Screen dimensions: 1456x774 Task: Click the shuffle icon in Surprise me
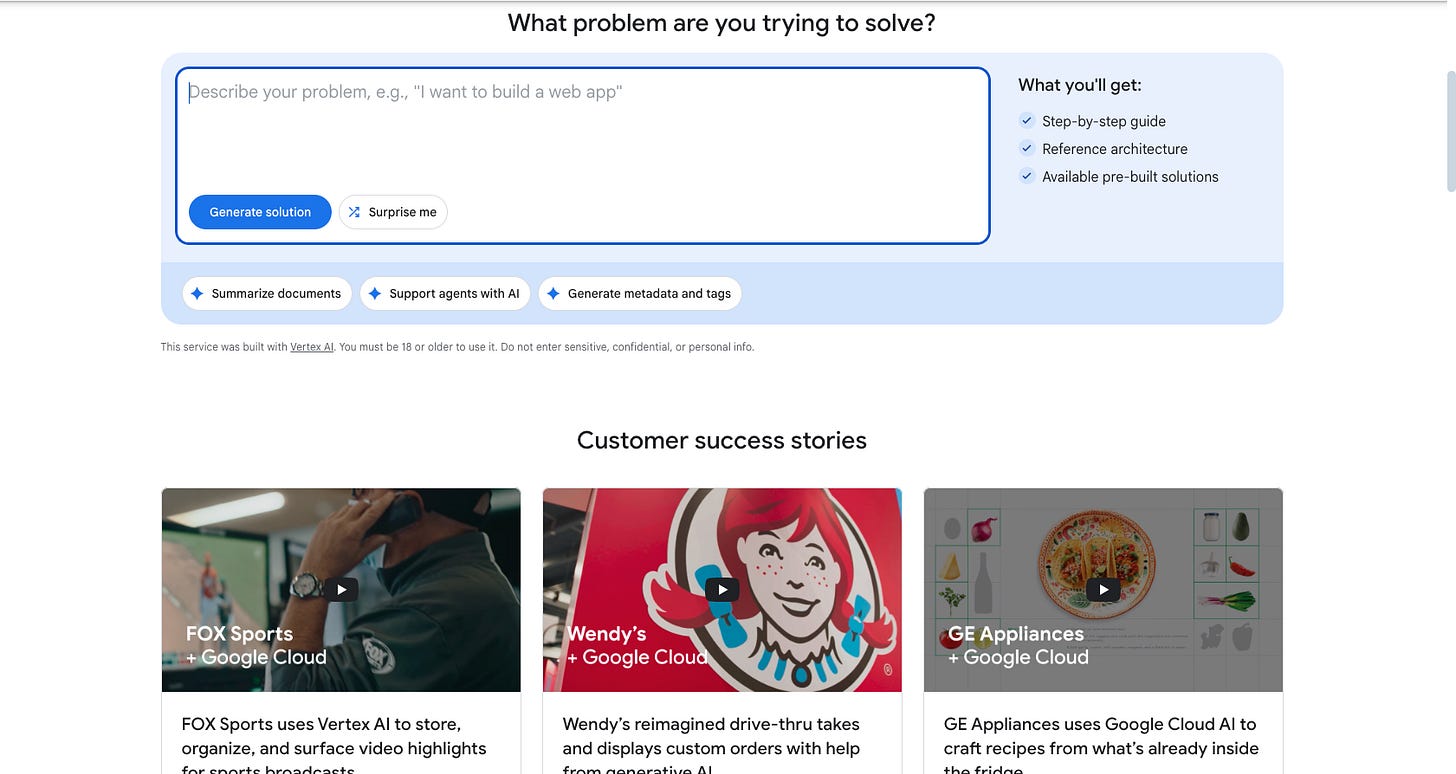354,212
